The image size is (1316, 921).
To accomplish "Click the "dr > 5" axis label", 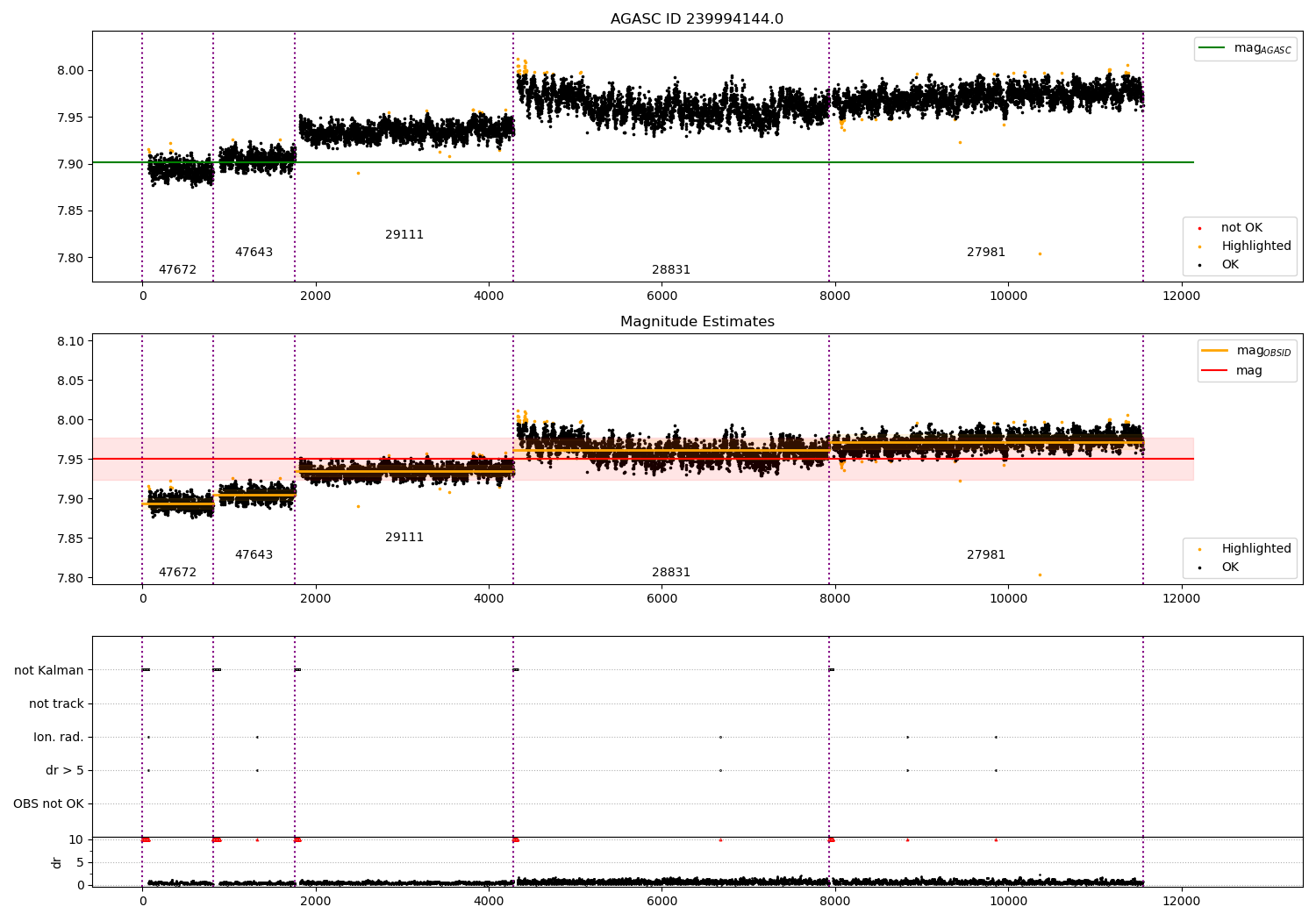I will [65, 771].
